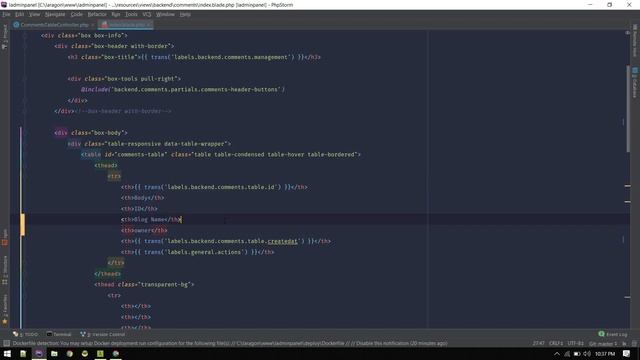640x360 pixels.
Task: Show hidden system tray icons
Action: (557, 353)
